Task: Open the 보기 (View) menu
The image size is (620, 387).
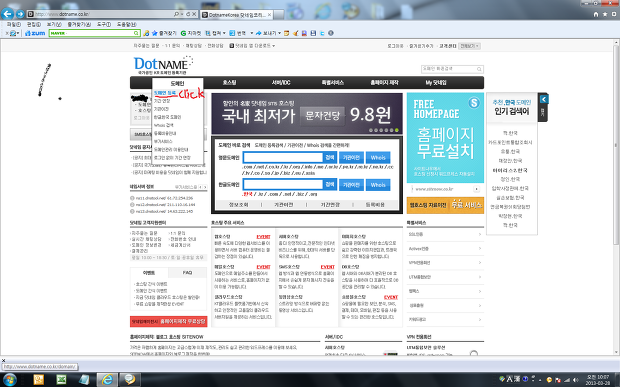Action: (54, 25)
